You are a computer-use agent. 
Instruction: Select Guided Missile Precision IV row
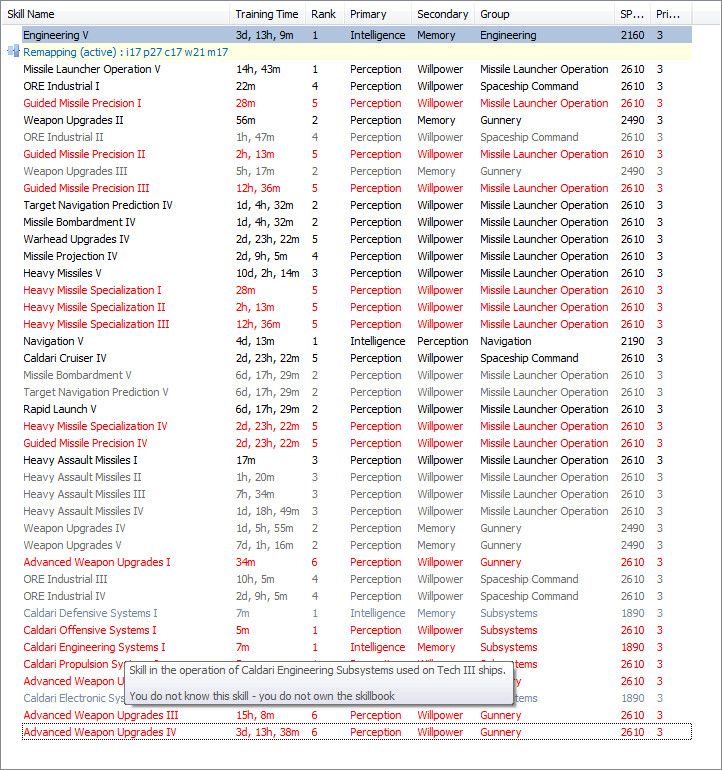point(357,443)
